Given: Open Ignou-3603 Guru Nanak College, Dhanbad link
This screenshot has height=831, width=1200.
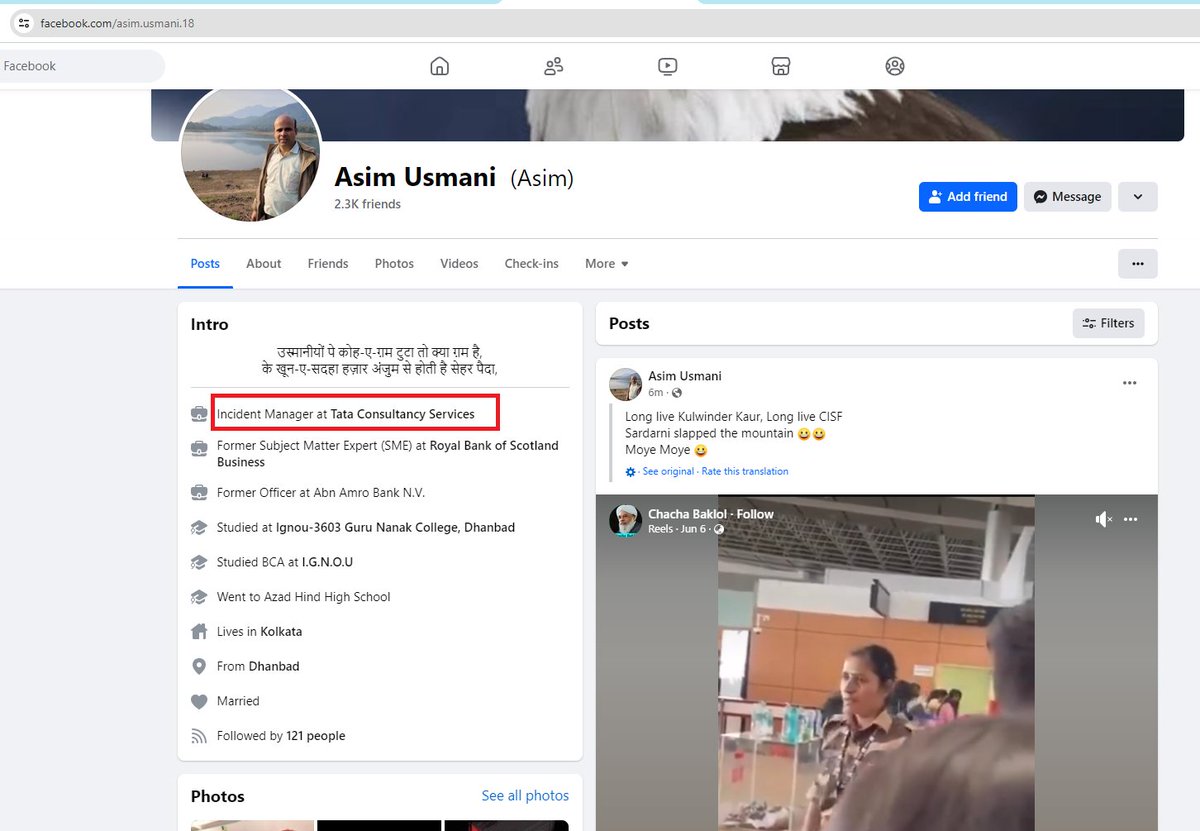Looking at the screenshot, I should pyautogui.click(x=395, y=527).
